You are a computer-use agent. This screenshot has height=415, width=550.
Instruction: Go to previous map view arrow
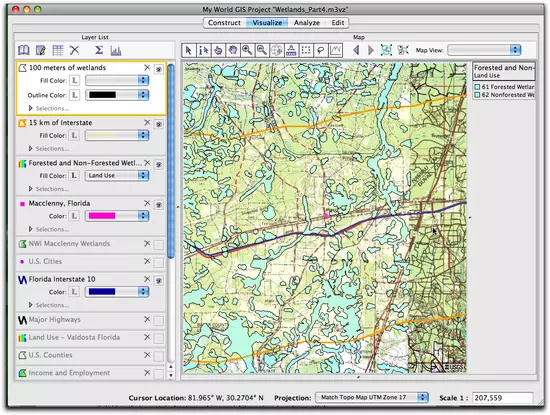(x=356, y=50)
